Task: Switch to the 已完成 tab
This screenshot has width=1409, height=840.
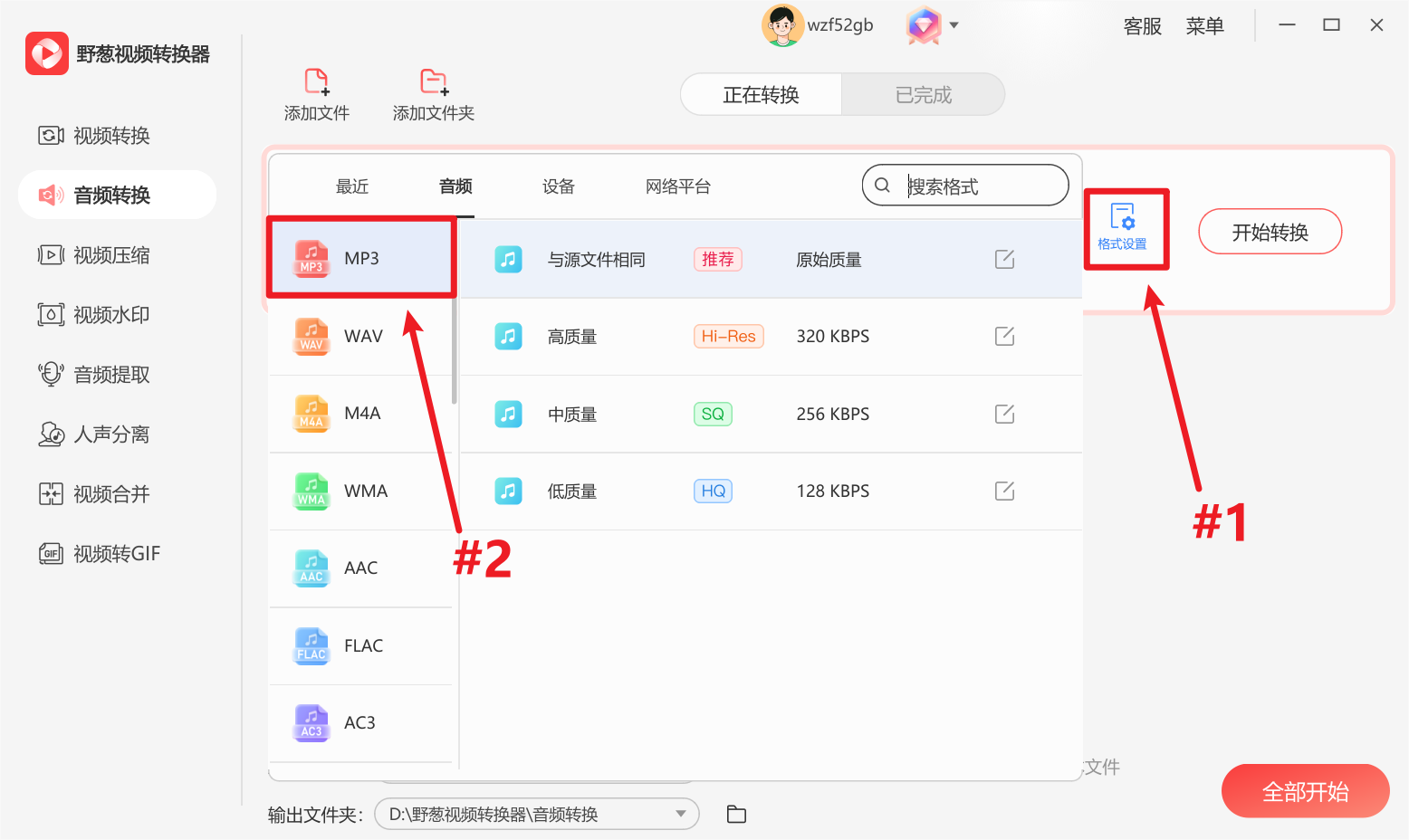Action: tap(922, 94)
